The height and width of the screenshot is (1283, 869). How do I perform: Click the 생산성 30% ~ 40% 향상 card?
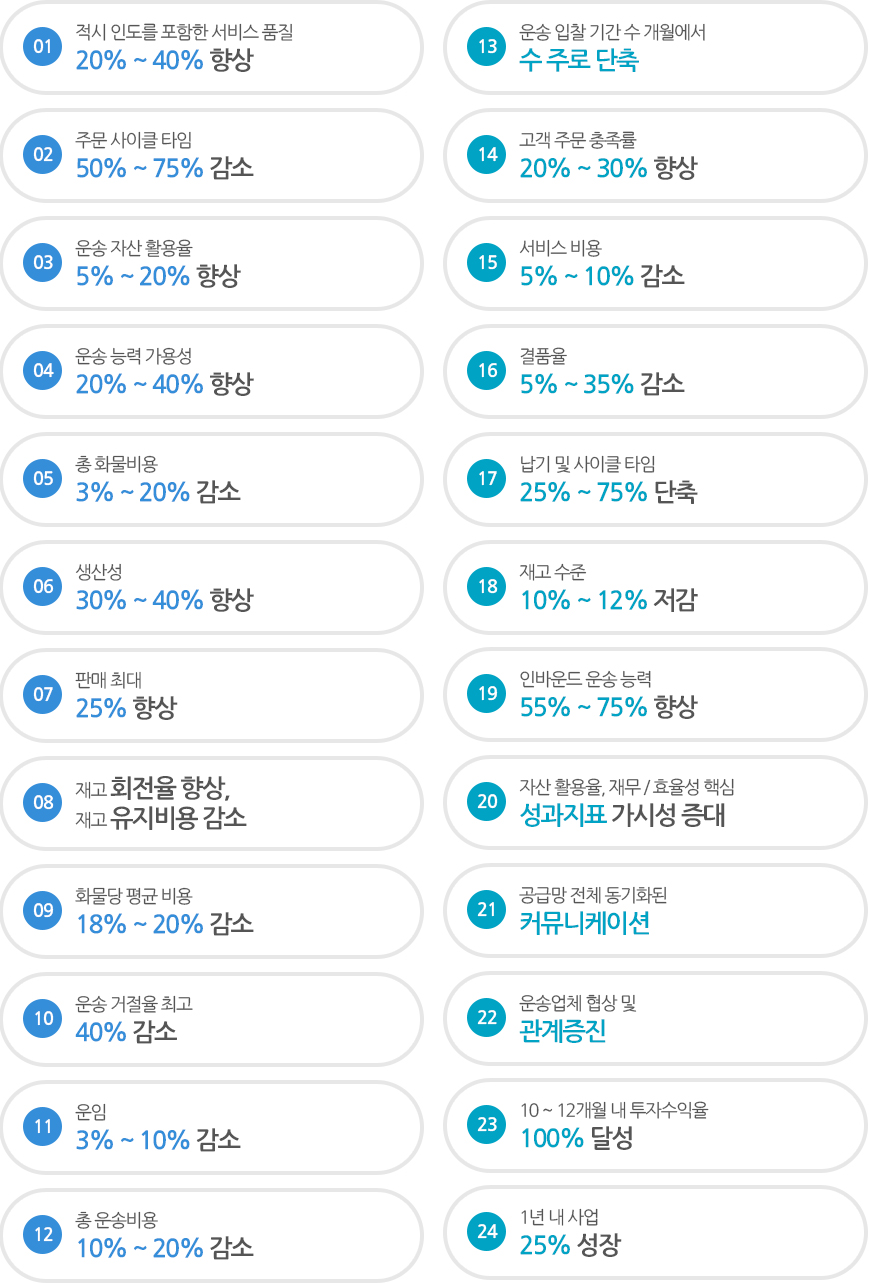(x=212, y=587)
